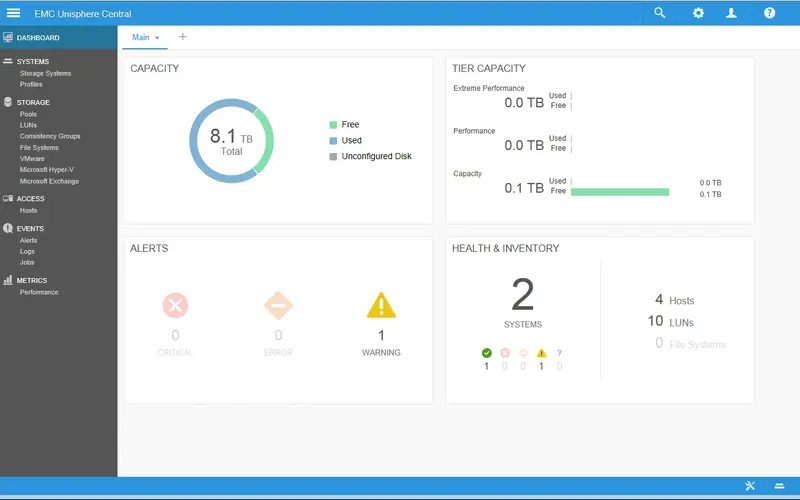Click the critical alerts red X icon
800x500 pixels.
click(x=175, y=306)
